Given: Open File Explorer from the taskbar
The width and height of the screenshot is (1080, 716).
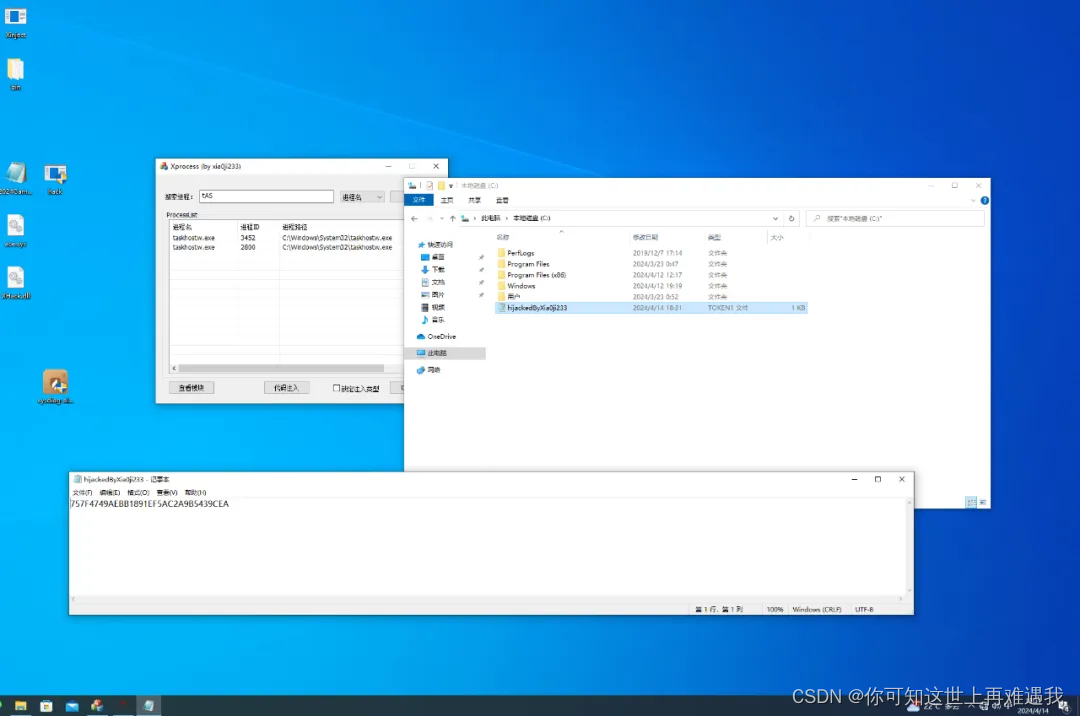Looking at the screenshot, I should (21, 706).
